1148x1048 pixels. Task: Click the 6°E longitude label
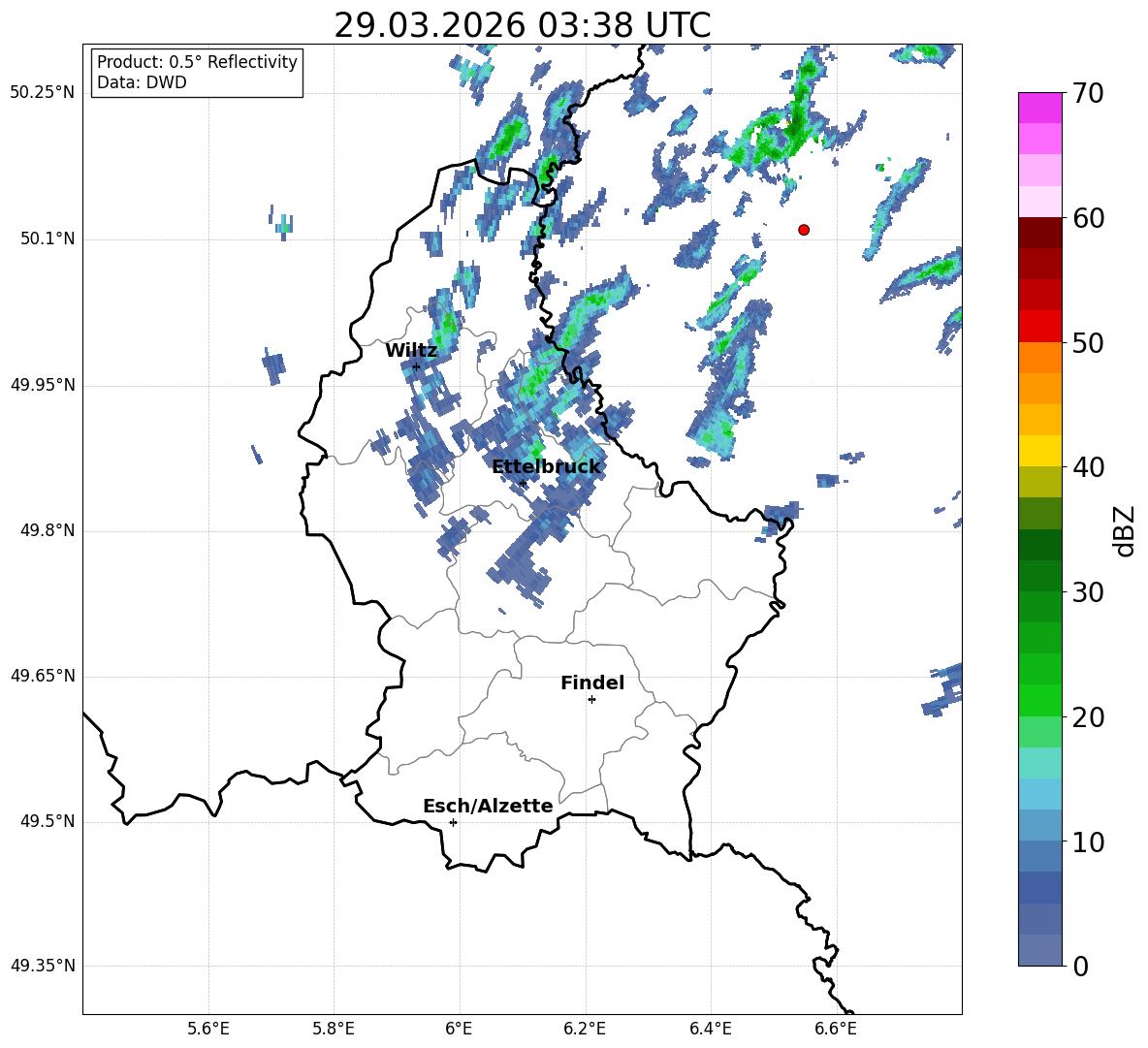point(459,1029)
